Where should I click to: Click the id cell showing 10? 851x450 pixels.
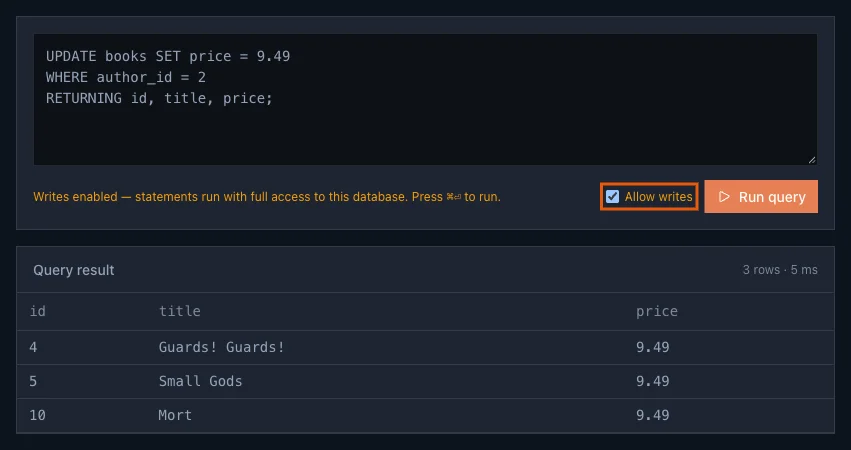[x=37, y=415]
